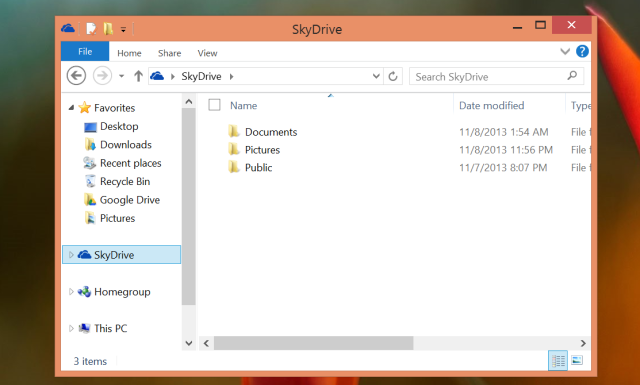Click the SkyDrive cloud icon in title bar
This screenshot has height=385, width=640.
(x=68, y=29)
